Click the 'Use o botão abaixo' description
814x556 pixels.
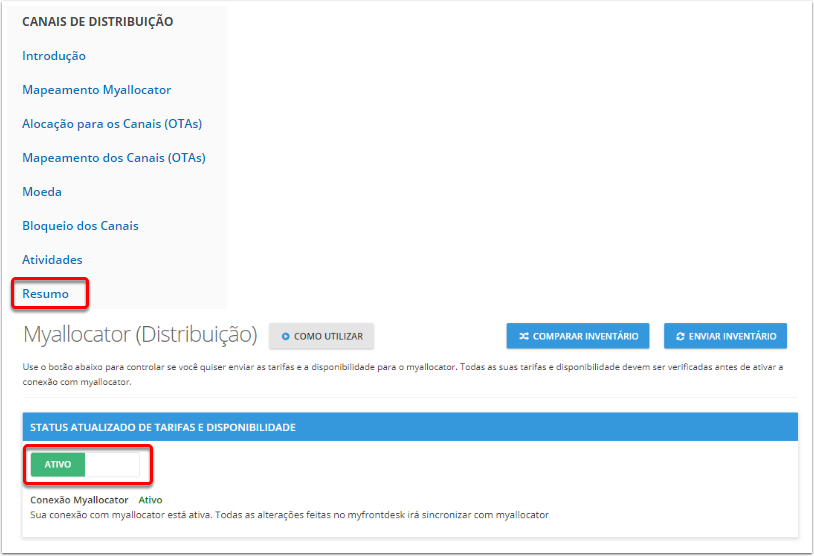[x=403, y=374]
